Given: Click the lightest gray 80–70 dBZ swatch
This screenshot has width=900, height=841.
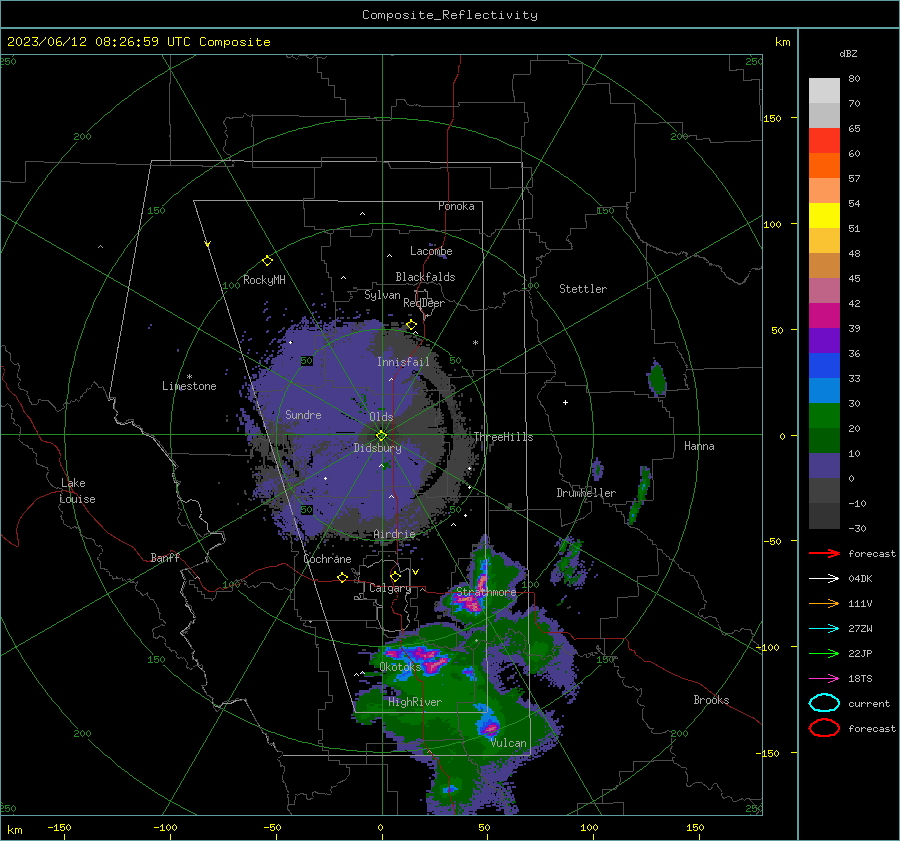Looking at the screenshot, I should click(824, 90).
